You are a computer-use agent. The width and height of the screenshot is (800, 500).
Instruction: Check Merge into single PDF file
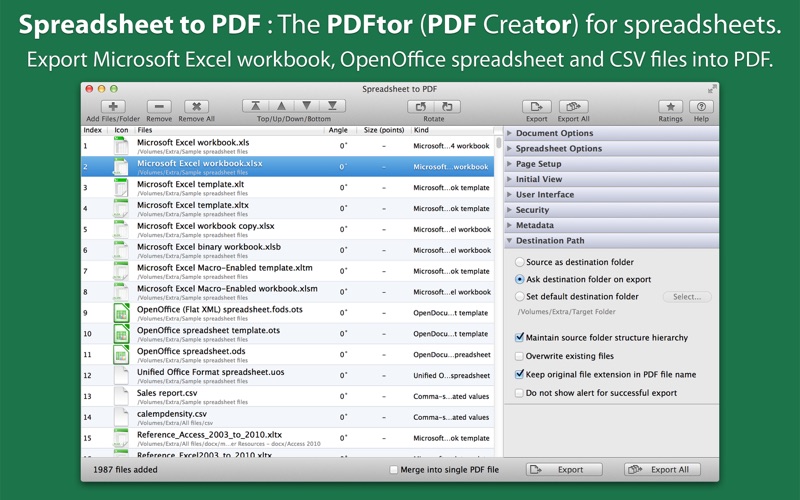point(393,470)
